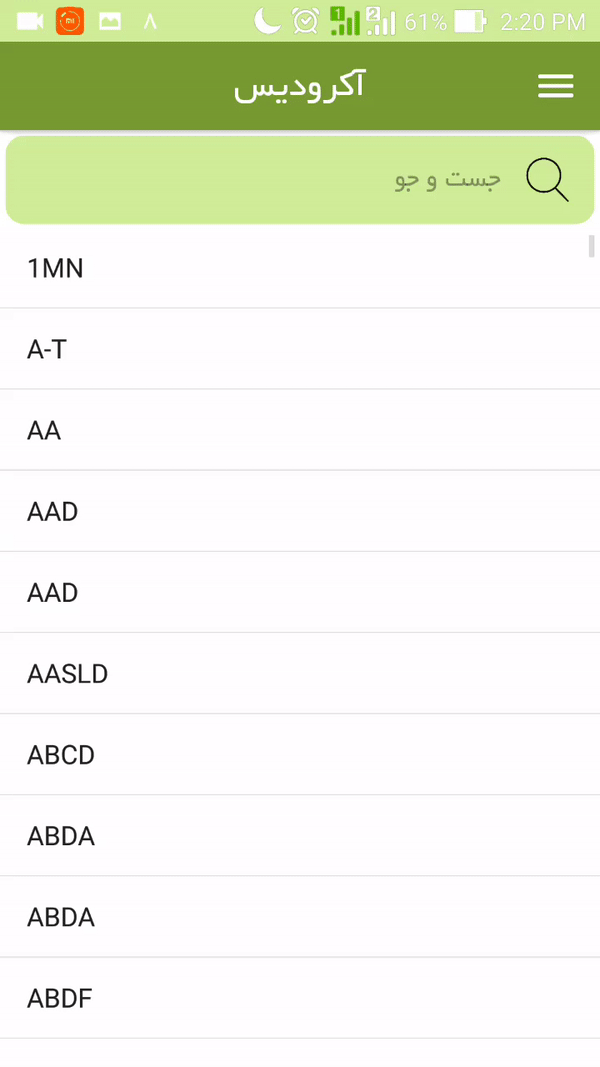Open the hamburger menu

(555, 87)
